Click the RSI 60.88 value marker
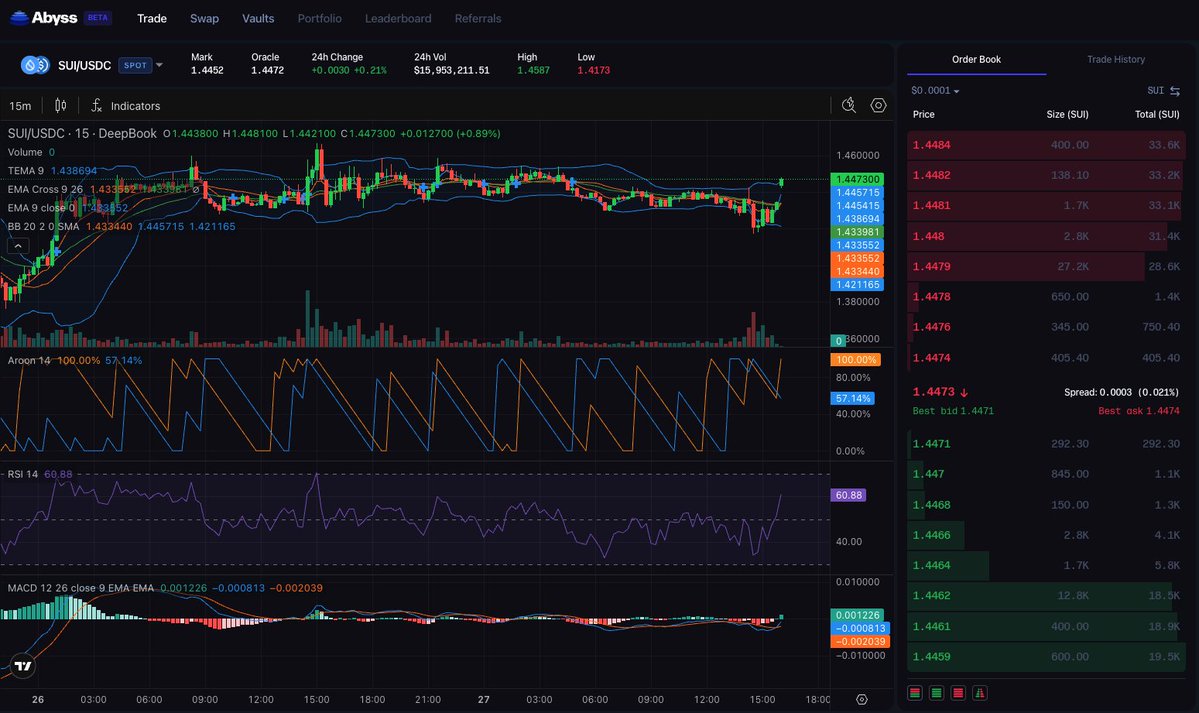Screen dimensions: 1199x713 click(848, 495)
